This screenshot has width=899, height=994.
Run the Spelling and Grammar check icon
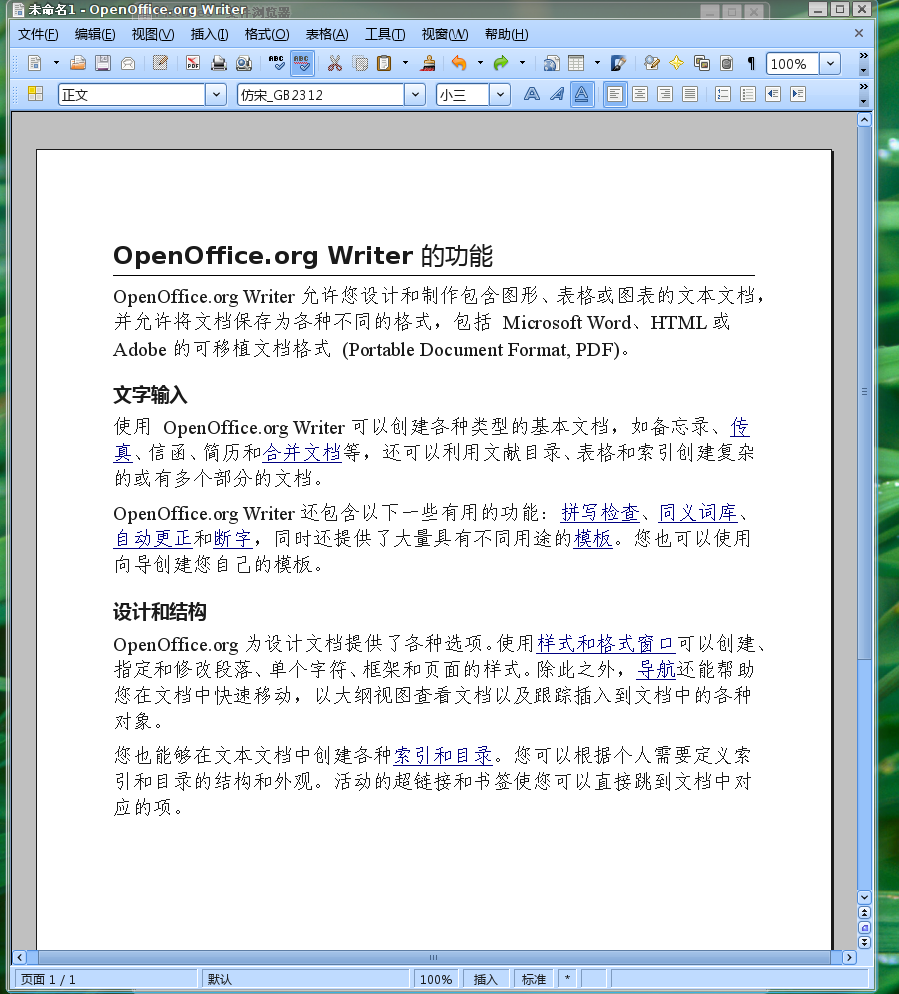click(x=276, y=63)
